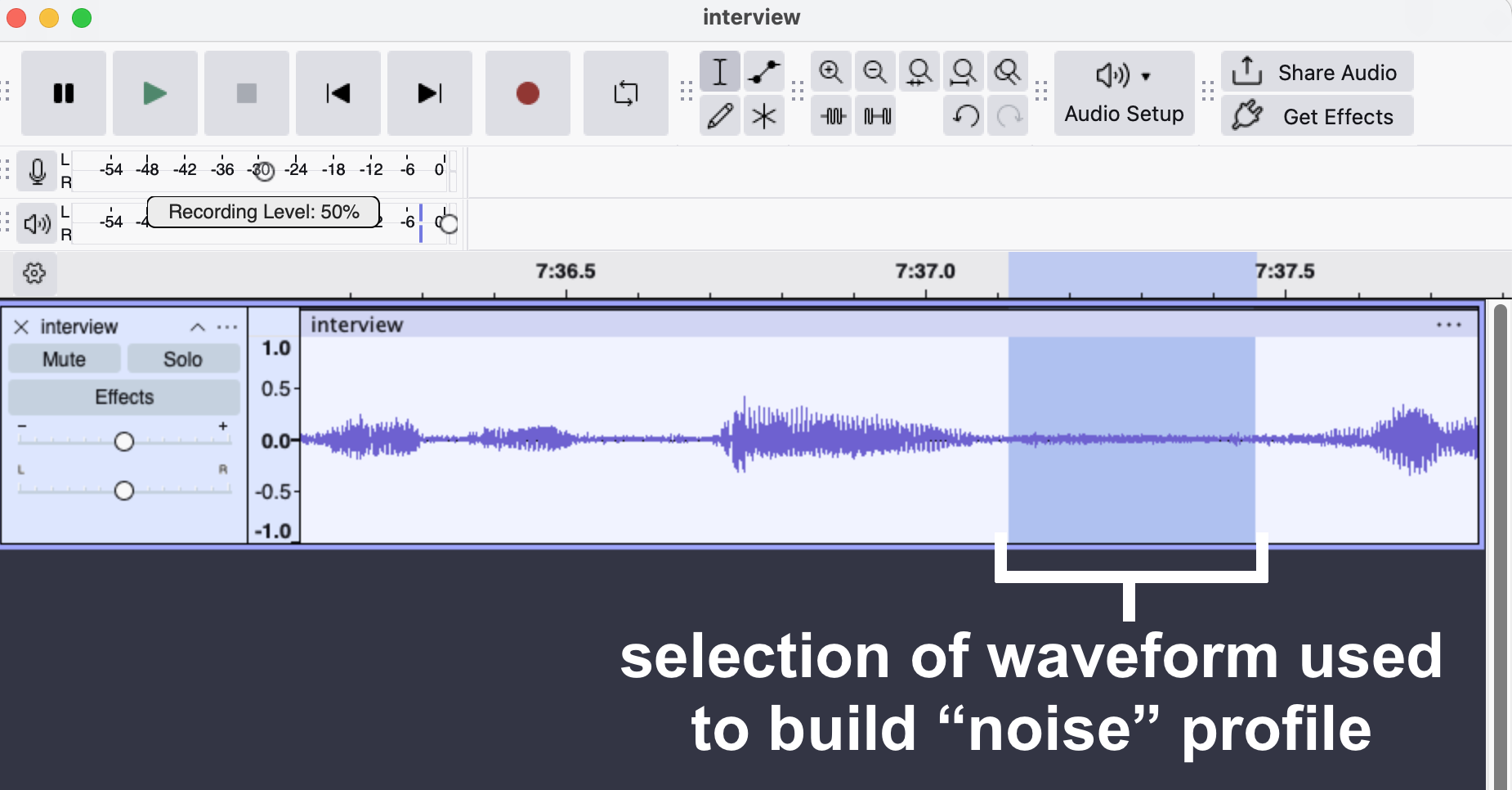Click the speaker playback meter icon
The height and width of the screenshot is (790, 1512).
click(37, 223)
